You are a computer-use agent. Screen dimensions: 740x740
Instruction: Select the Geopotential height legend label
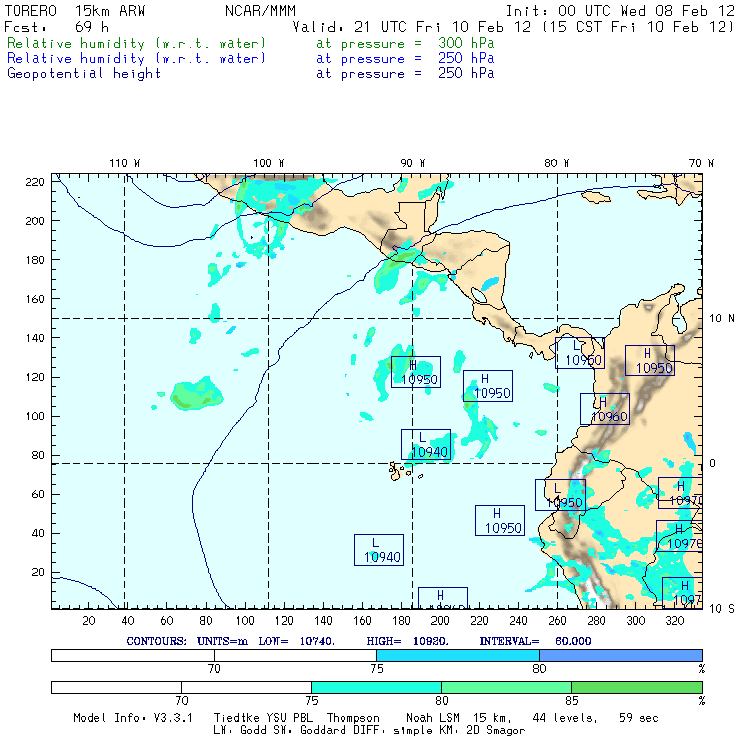pyautogui.click(x=84, y=74)
